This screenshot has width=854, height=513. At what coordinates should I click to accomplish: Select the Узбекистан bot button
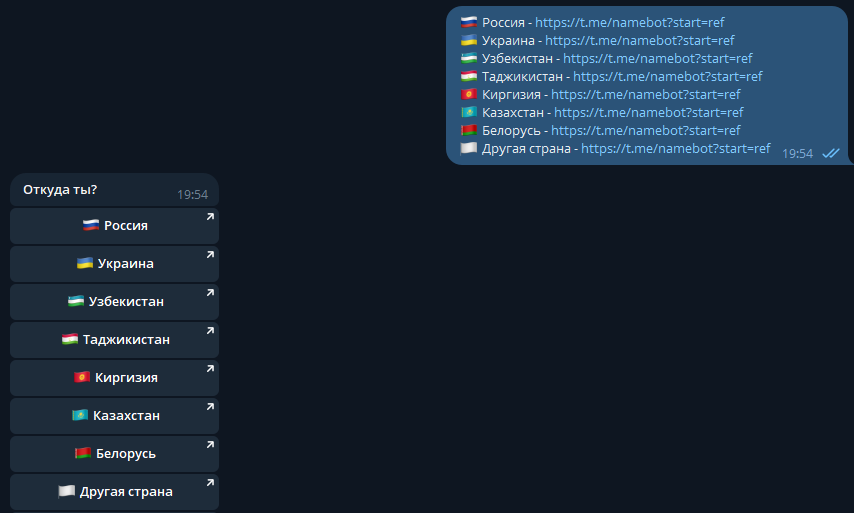point(114,302)
